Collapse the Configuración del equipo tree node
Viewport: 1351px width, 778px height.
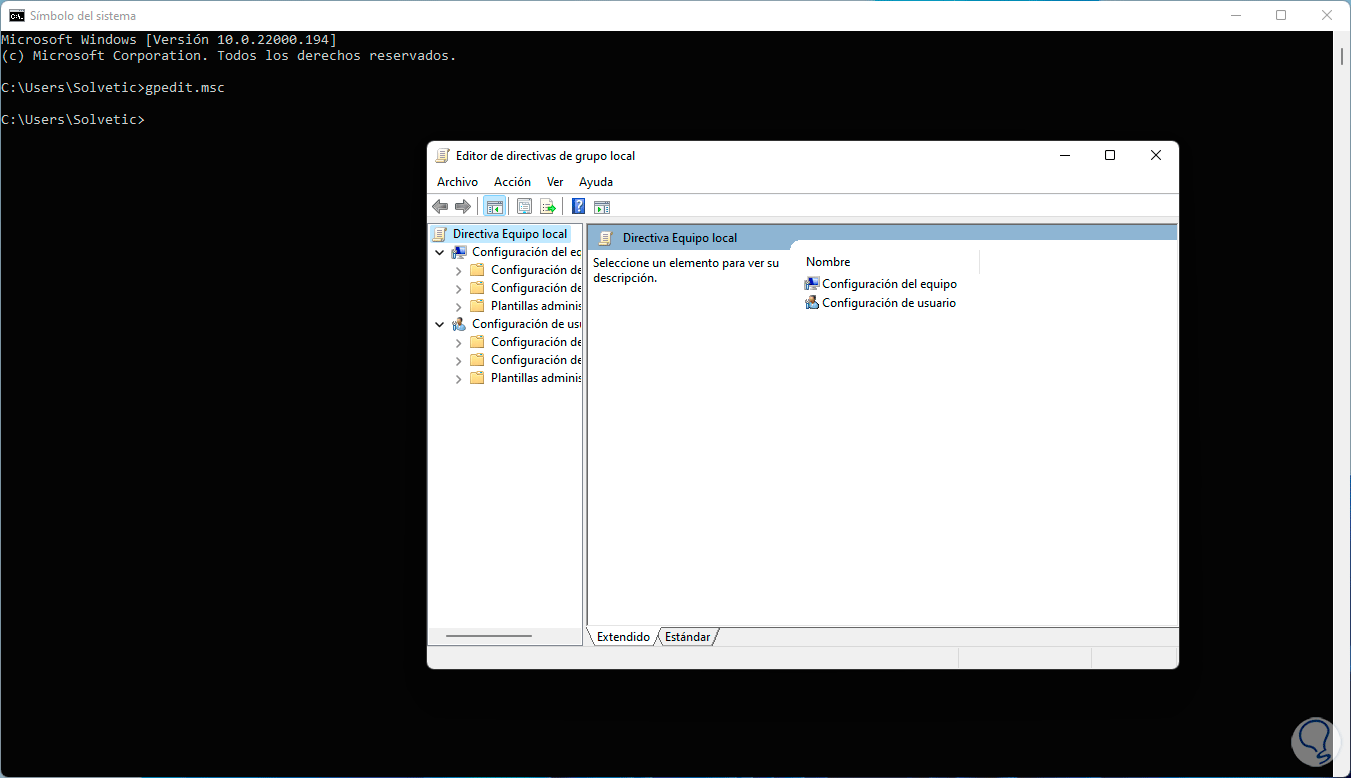pos(440,252)
